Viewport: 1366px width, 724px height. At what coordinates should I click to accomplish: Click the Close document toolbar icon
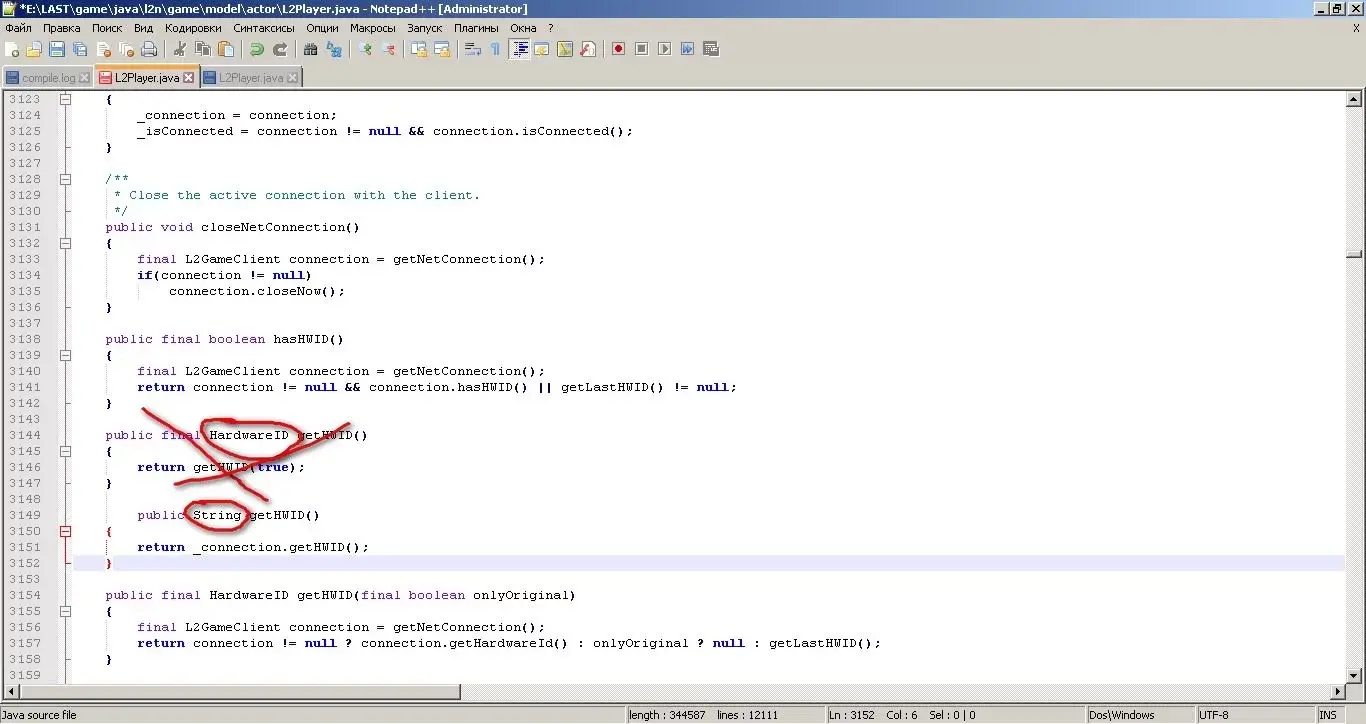click(x=103, y=49)
